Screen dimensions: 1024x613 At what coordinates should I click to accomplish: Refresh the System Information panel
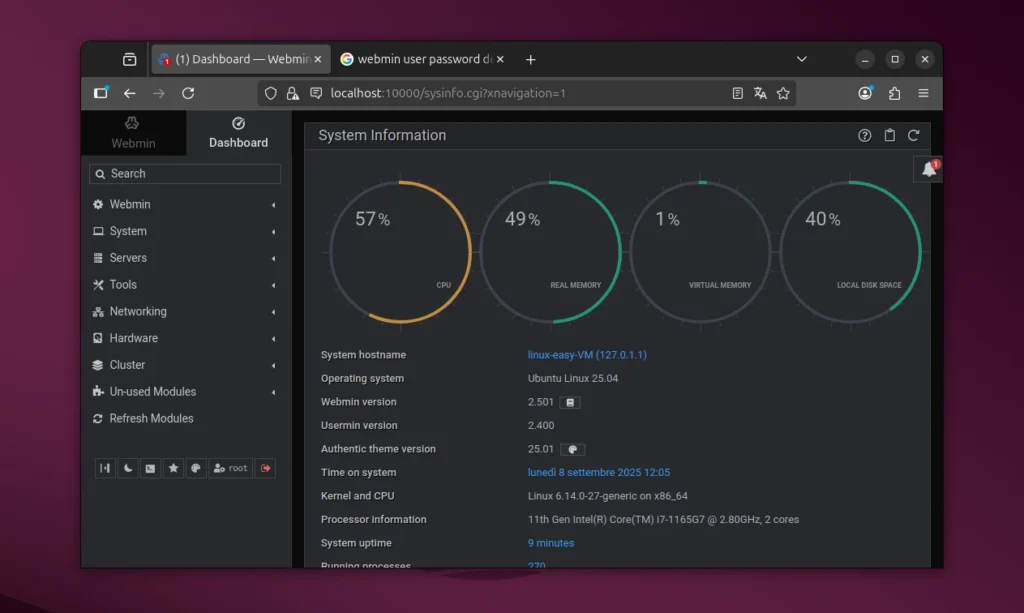[x=913, y=135]
